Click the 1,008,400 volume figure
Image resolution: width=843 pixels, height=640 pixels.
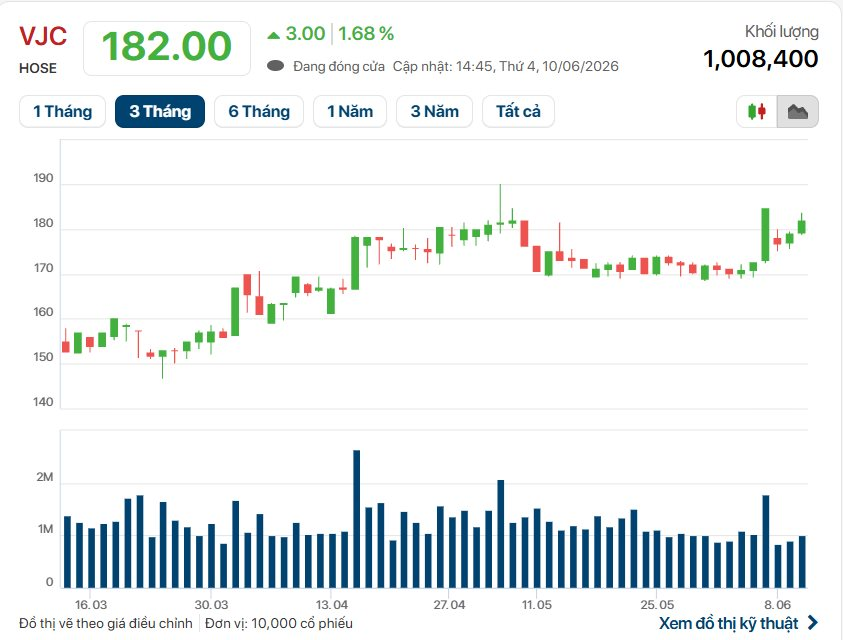pos(760,59)
